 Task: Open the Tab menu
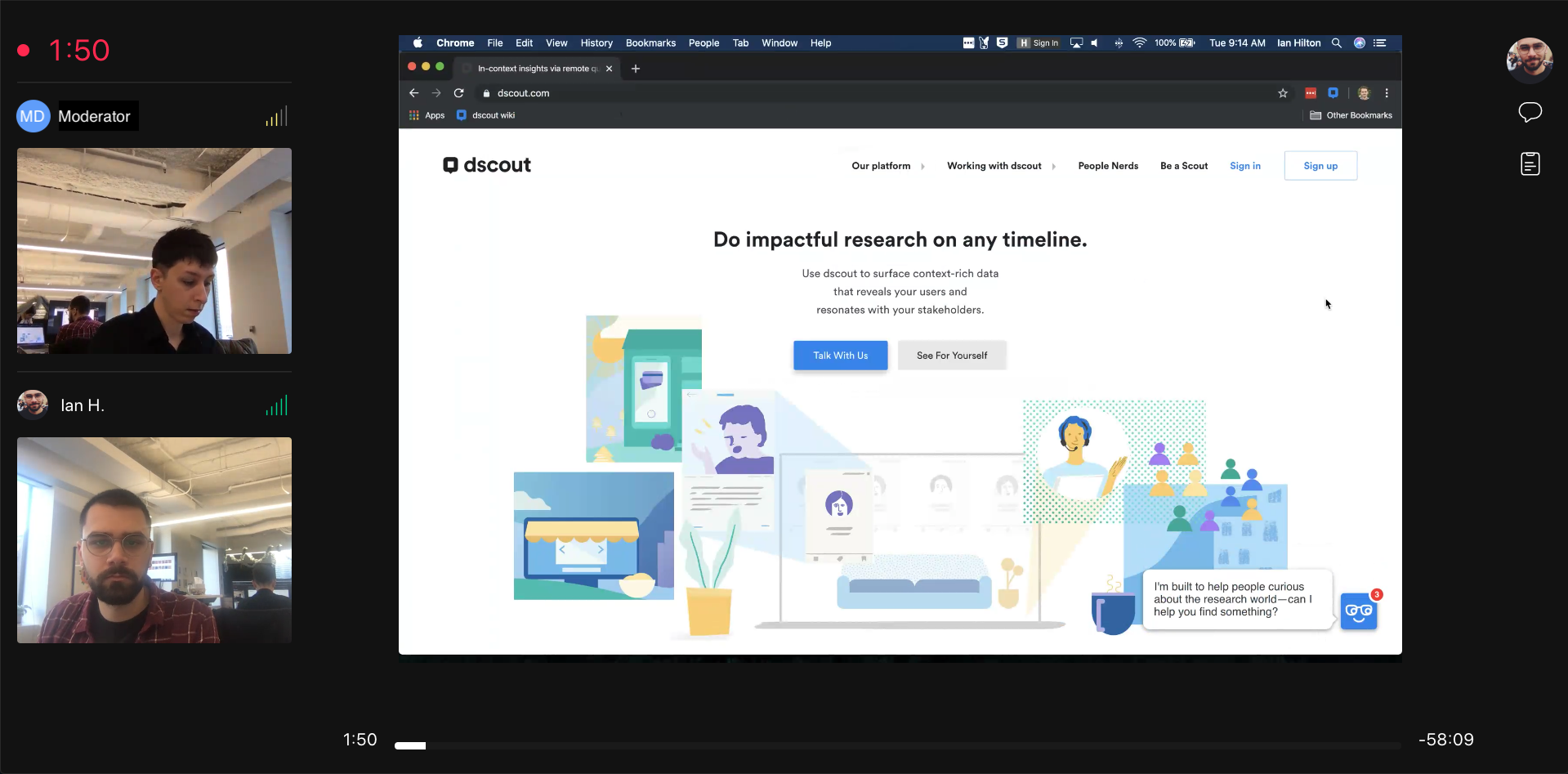click(740, 43)
